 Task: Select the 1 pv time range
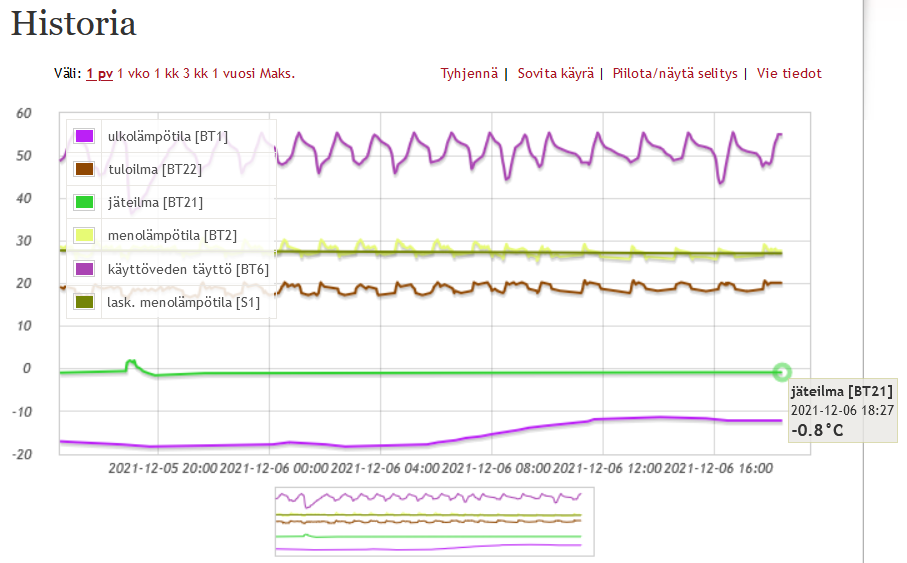pyautogui.click(x=99, y=73)
